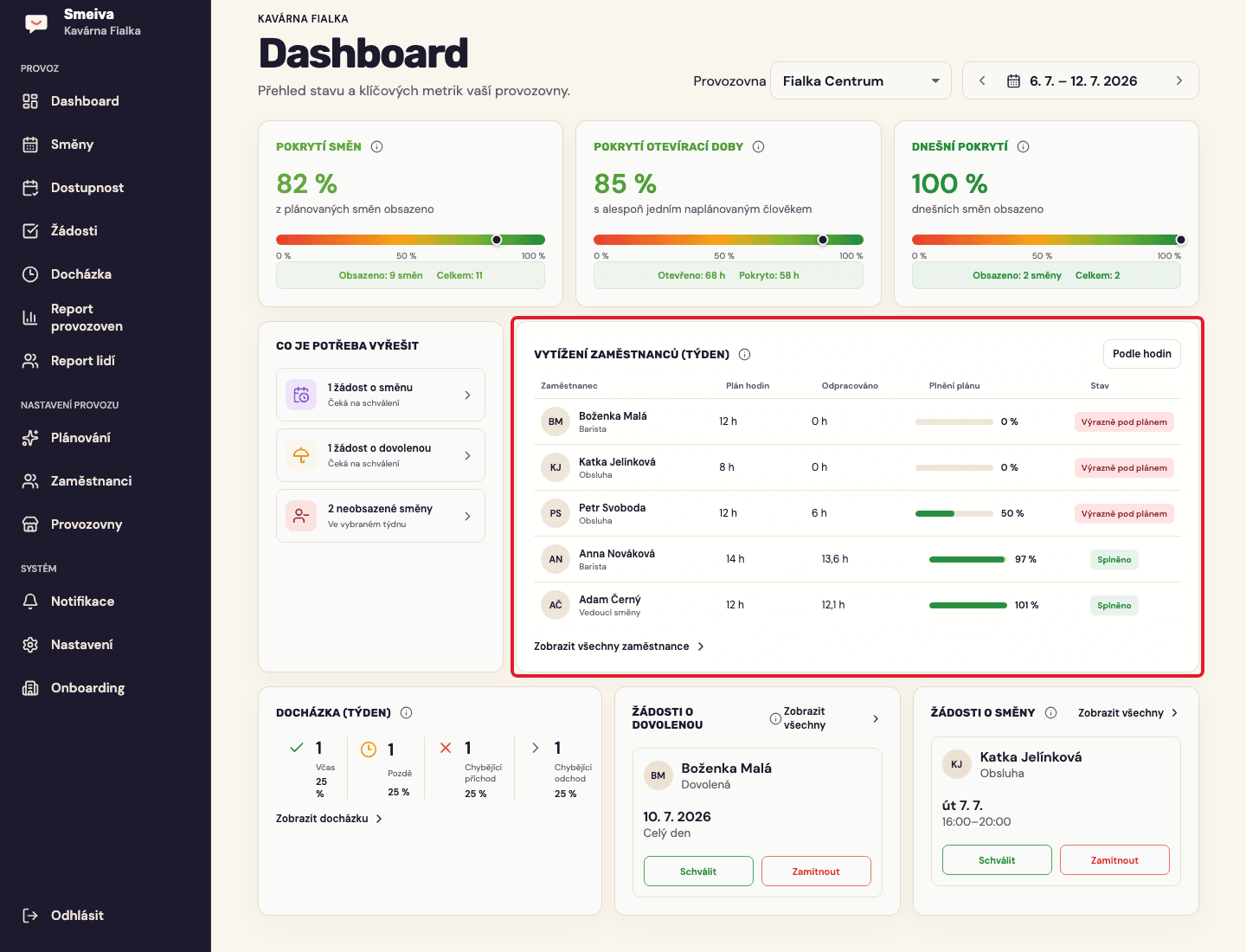Expand the 2 neobsazené směny item
Viewport: 1246px width, 952px height.
381,516
